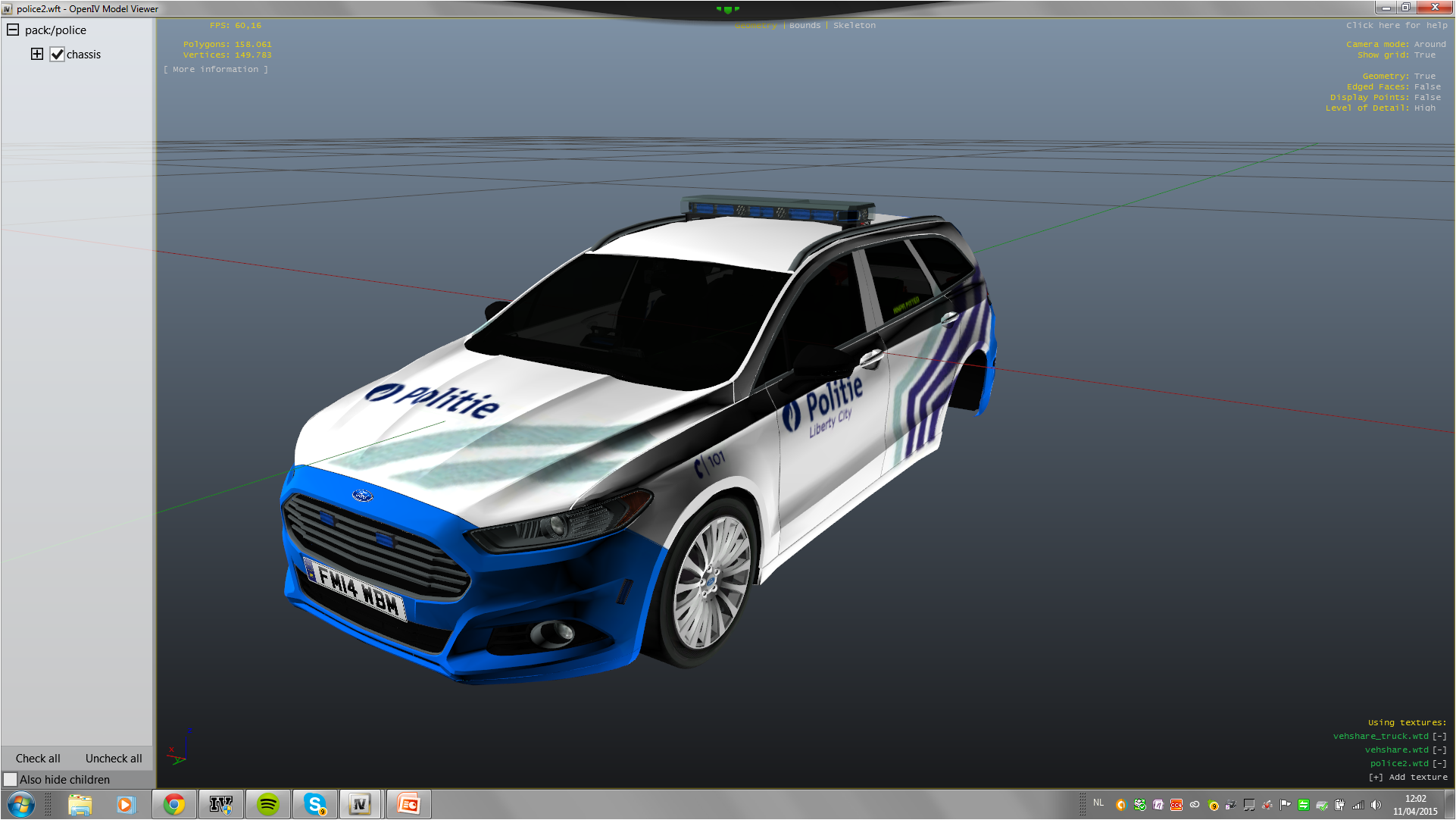Click power plug battery icon

tap(1340, 805)
